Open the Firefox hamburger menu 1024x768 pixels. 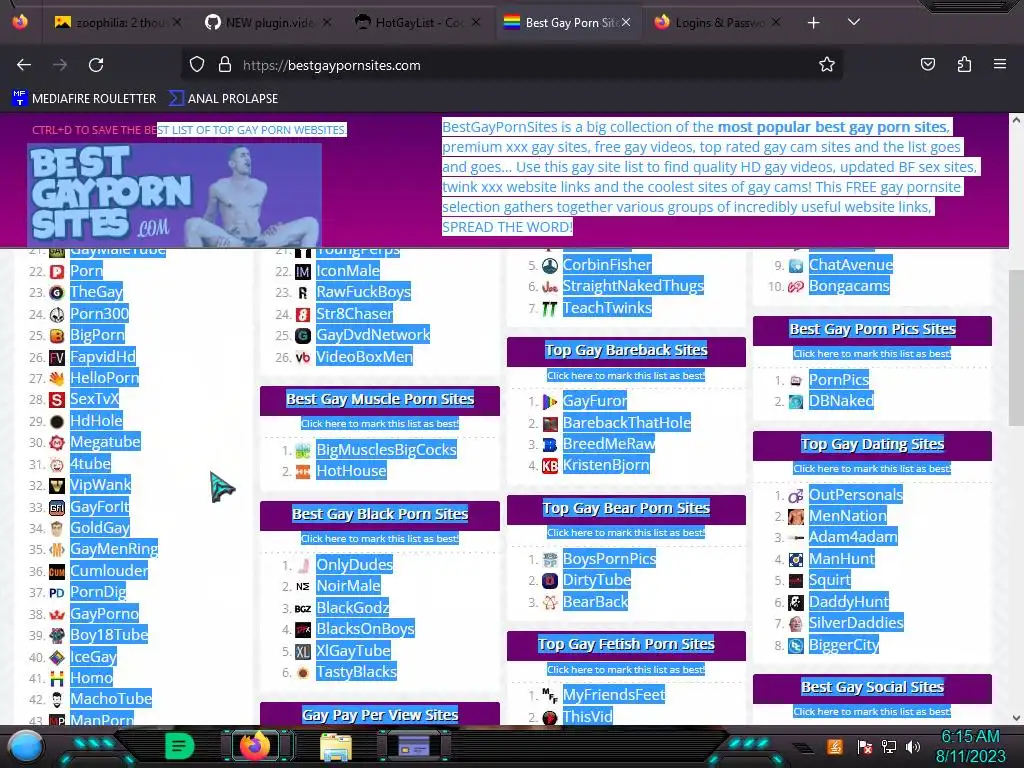(999, 65)
